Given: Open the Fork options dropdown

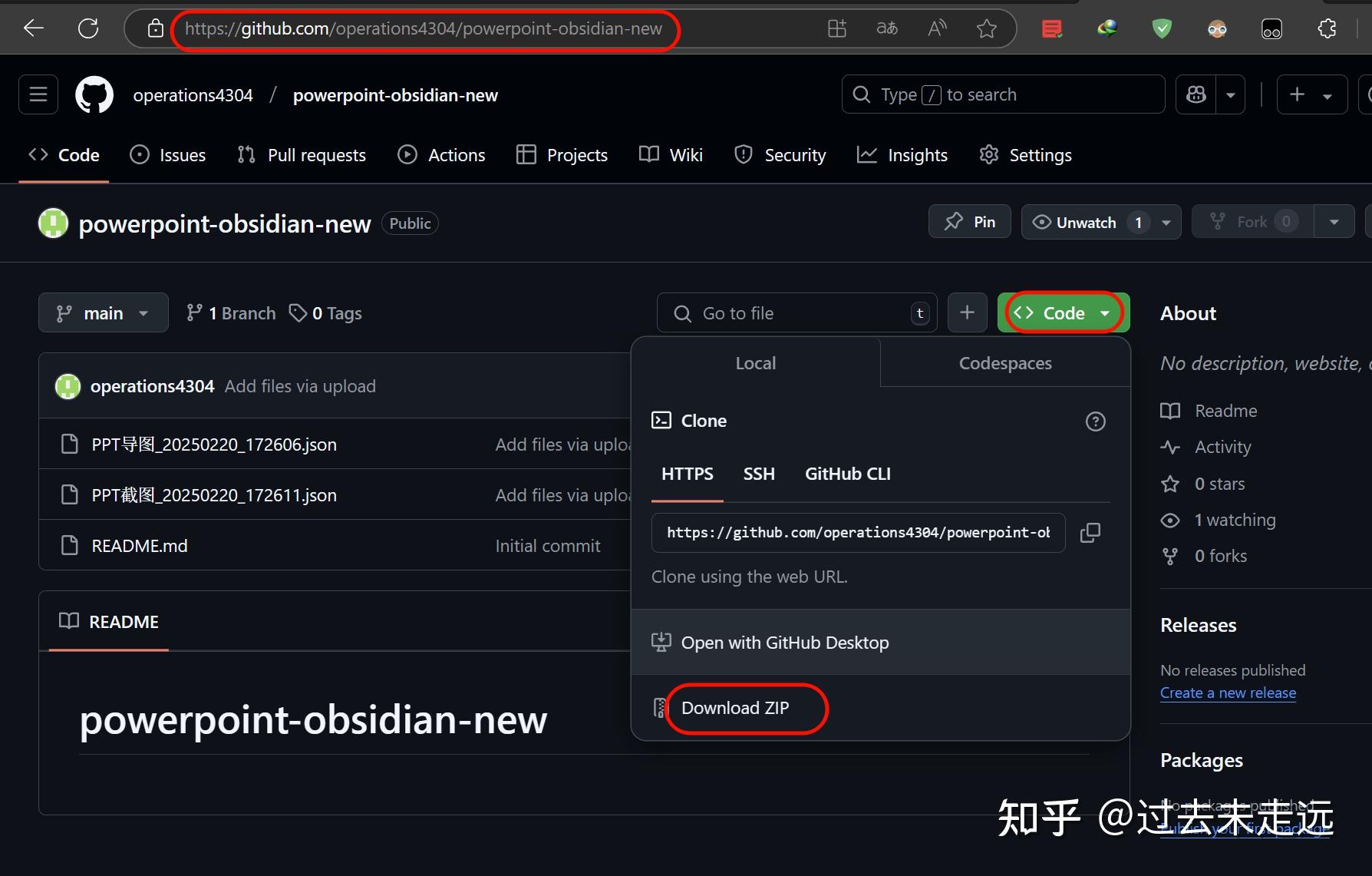Looking at the screenshot, I should click(1334, 221).
